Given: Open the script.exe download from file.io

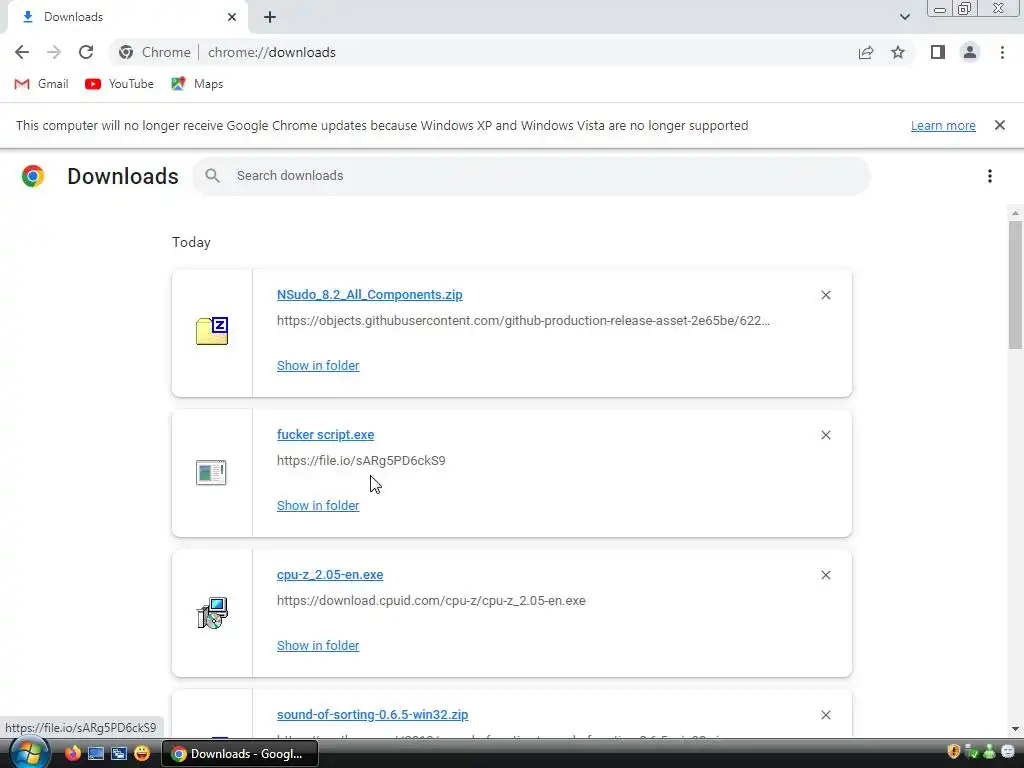Looking at the screenshot, I should tap(325, 435).
